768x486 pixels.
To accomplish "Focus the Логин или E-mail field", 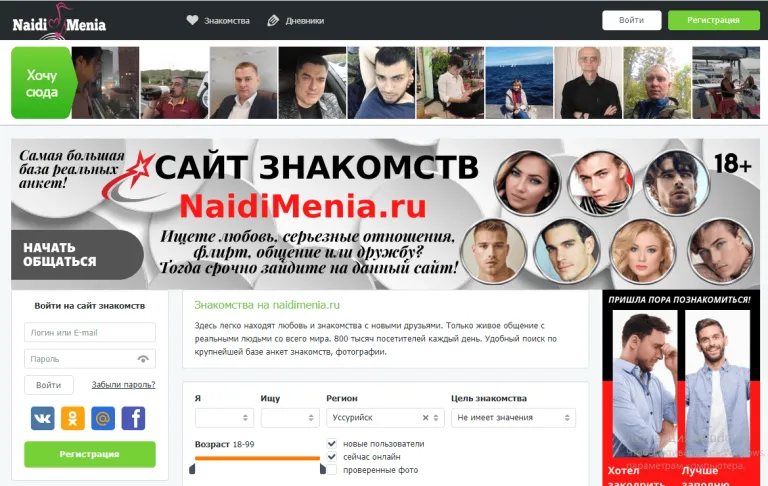I will point(90,332).
